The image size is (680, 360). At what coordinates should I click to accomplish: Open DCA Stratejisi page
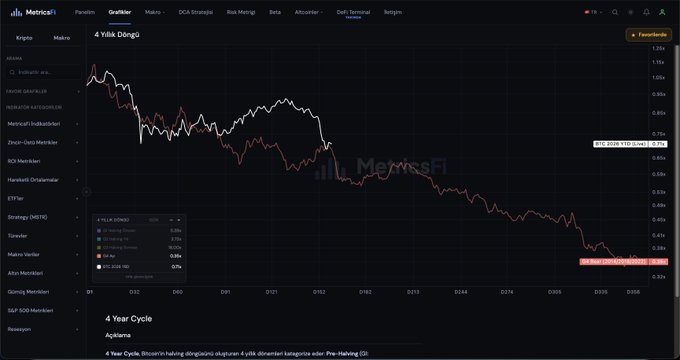[x=196, y=12]
